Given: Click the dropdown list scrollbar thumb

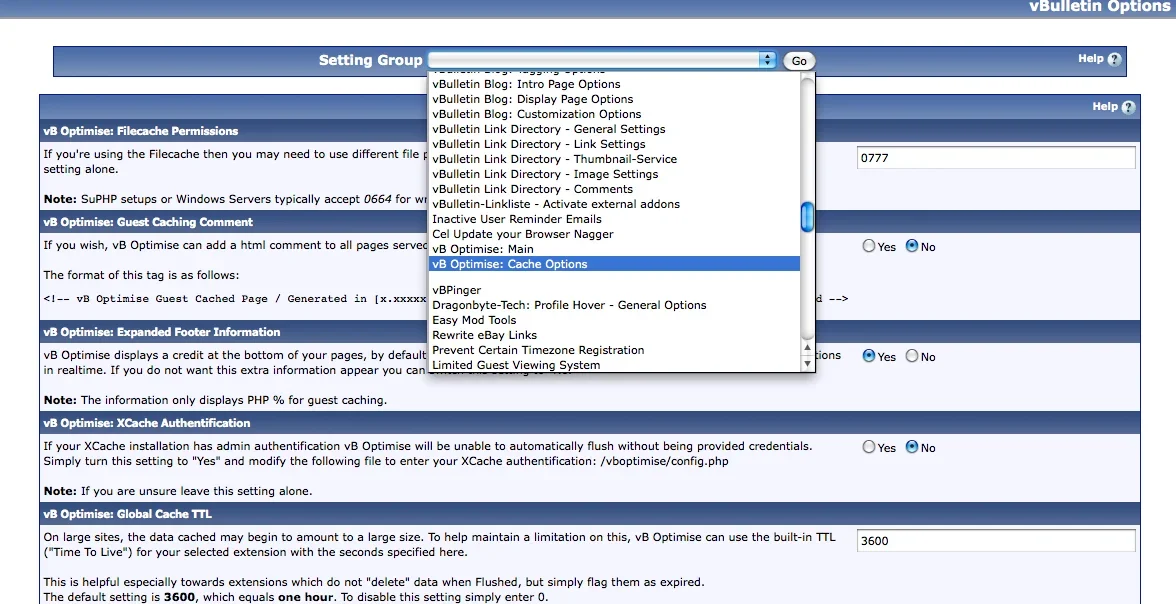Looking at the screenshot, I should pyautogui.click(x=807, y=218).
